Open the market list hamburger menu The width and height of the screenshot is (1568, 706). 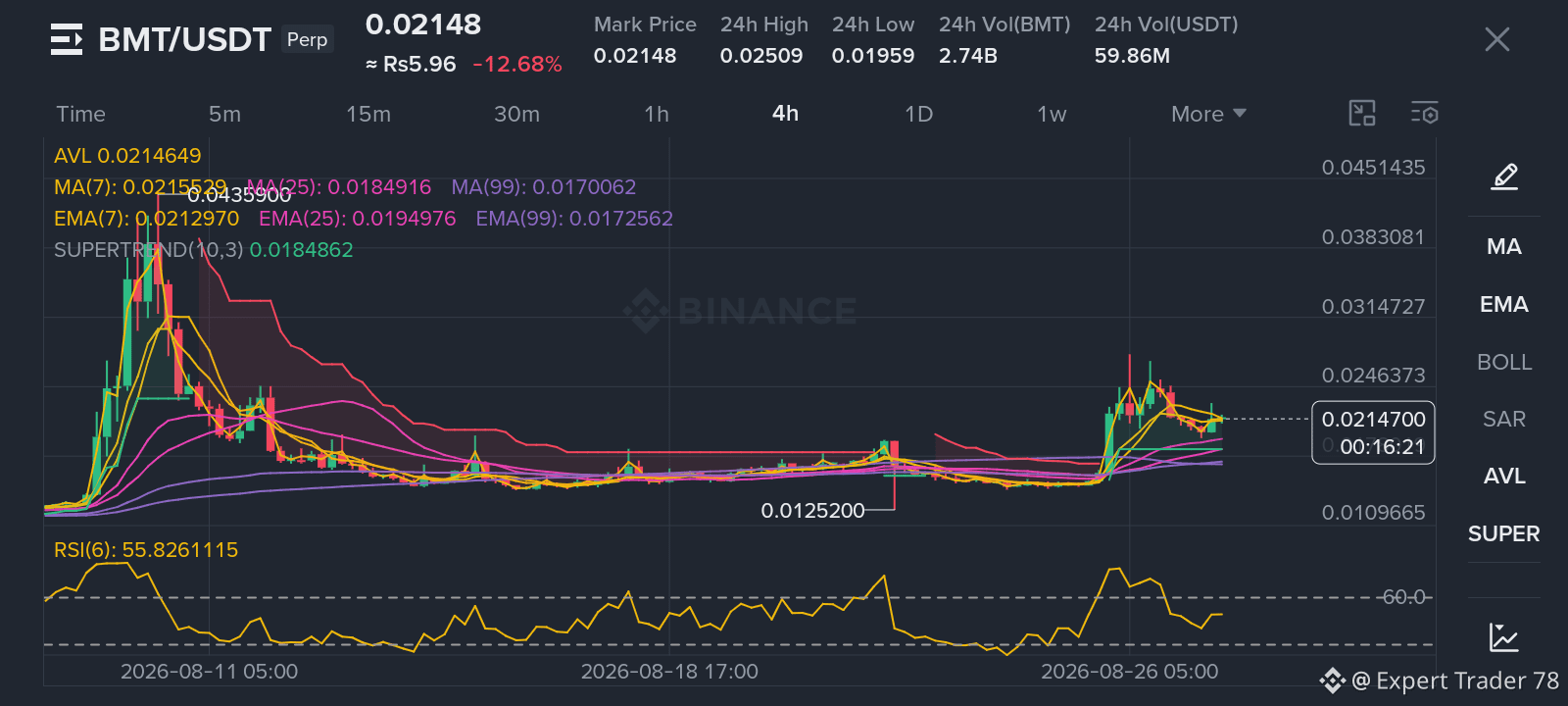67,40
